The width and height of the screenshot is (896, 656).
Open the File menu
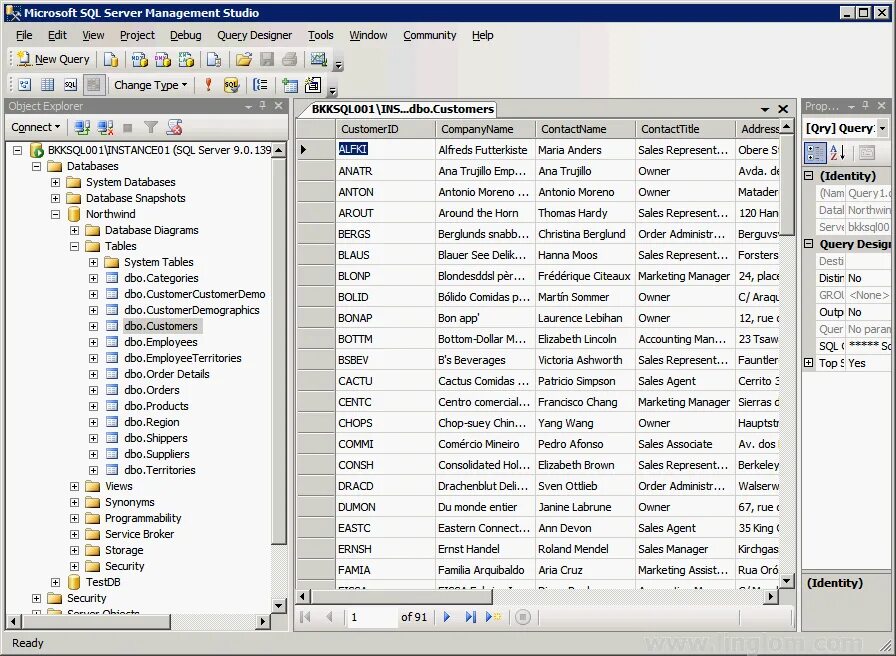pos(24,35)
